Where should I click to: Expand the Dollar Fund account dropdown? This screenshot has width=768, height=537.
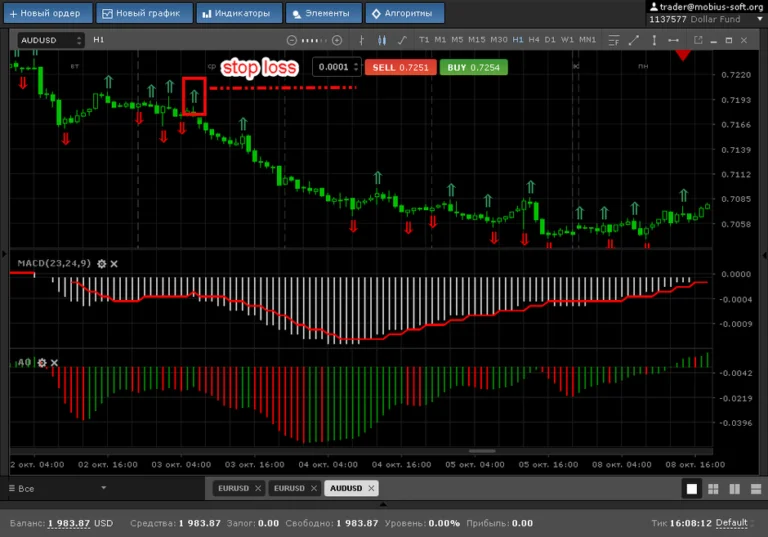760,19
